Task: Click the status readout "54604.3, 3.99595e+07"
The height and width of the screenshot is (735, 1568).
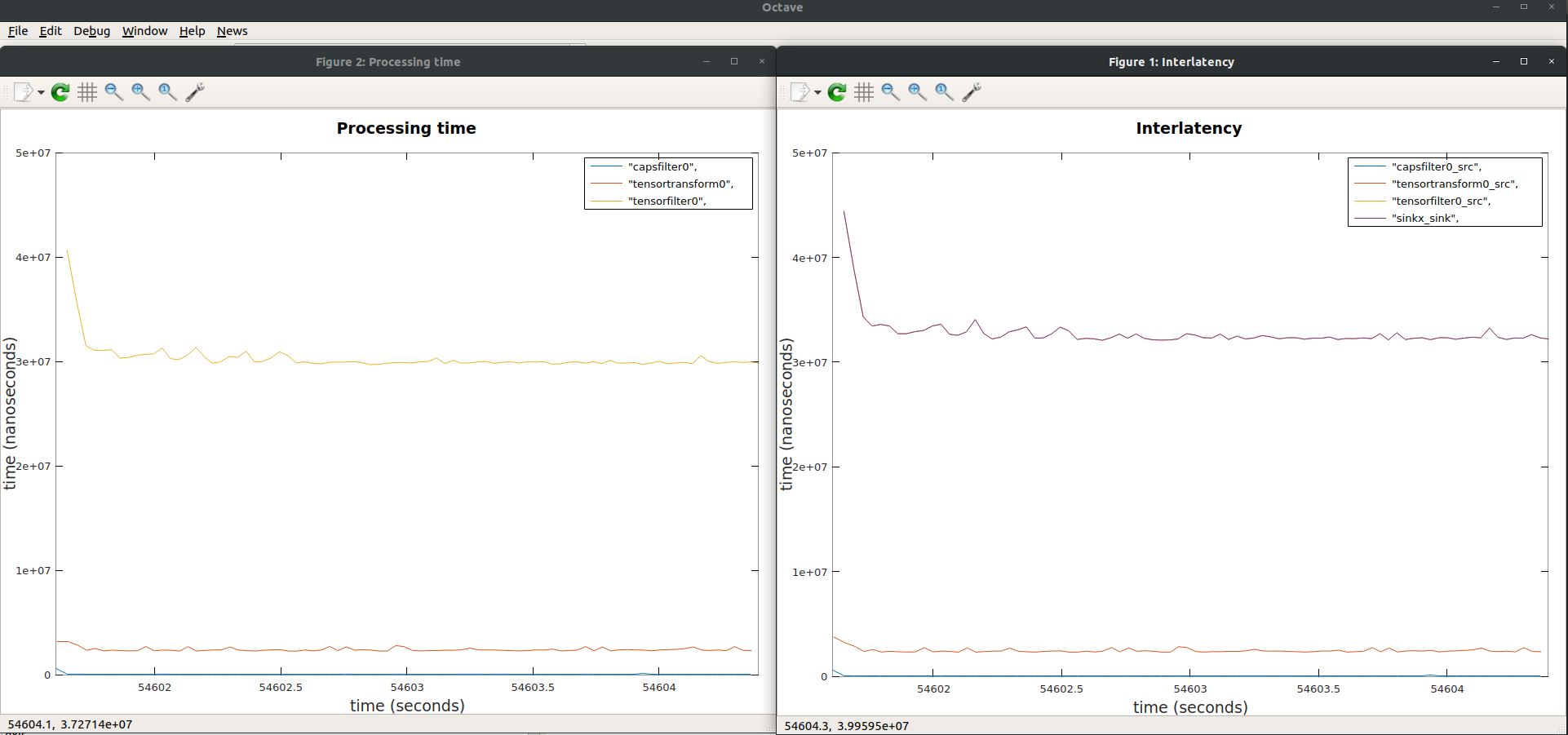Action: coord(847,726)
